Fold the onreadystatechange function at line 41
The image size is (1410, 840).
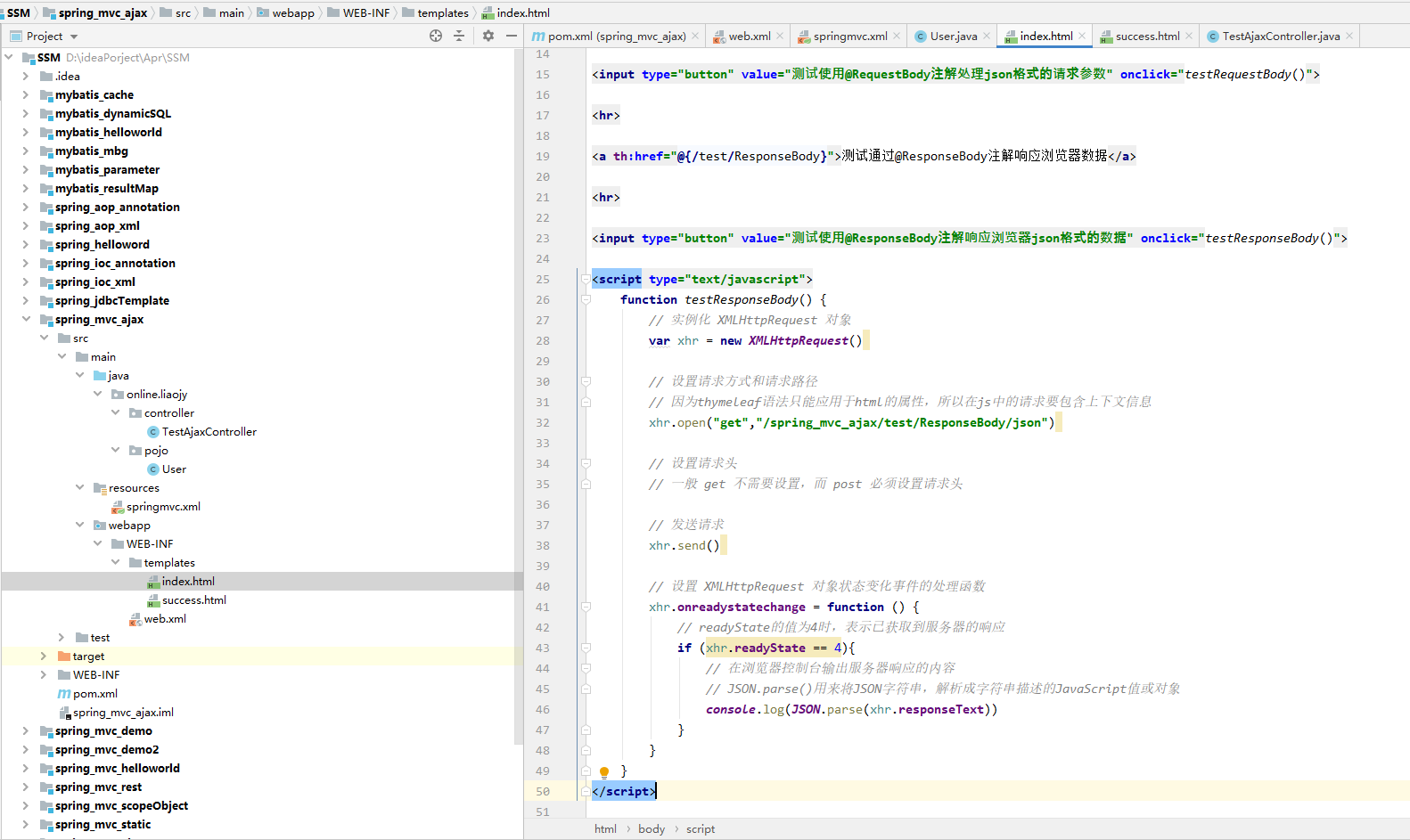click(586, 607)
